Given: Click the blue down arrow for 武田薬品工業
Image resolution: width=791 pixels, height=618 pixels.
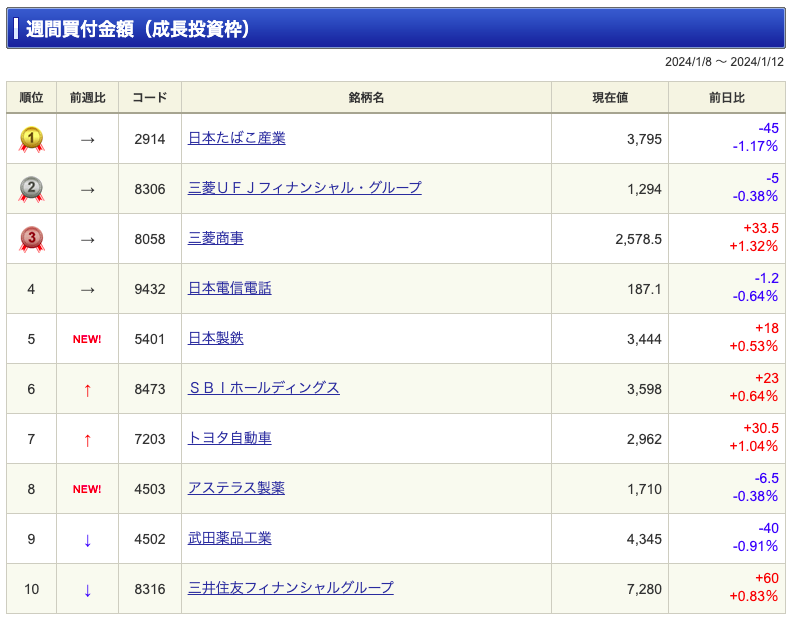Looking at the screenshot, I should [x=87, y=540].
